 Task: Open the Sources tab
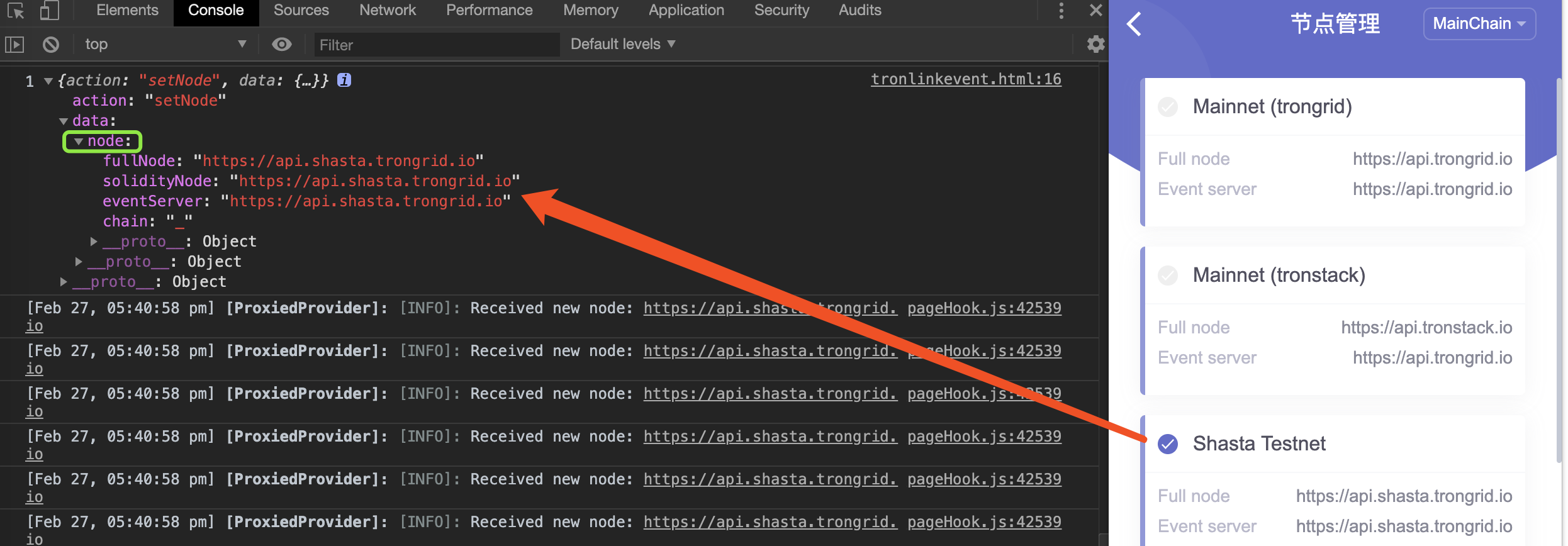[x=301, y=11]
